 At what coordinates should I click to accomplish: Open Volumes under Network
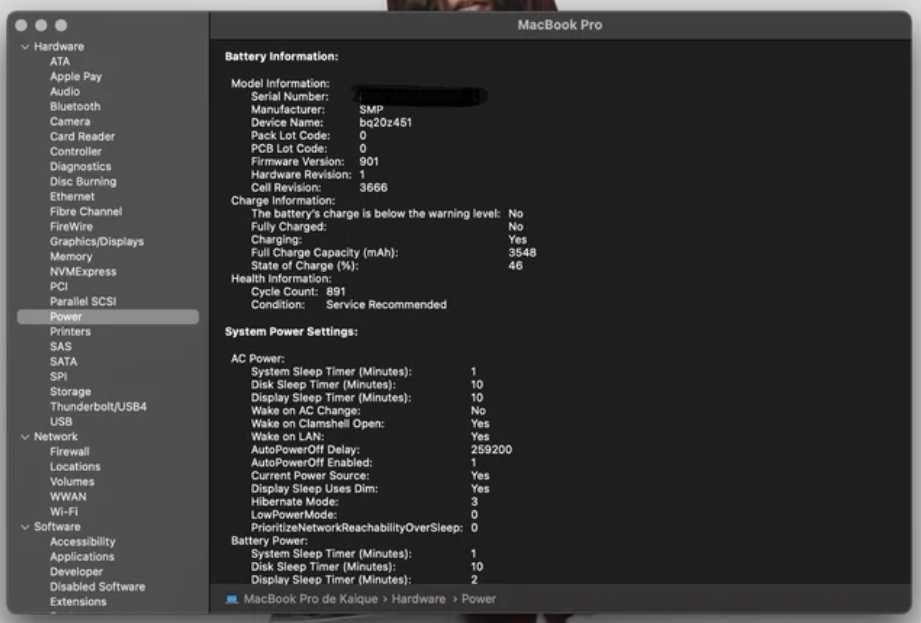tap(72, 482)
